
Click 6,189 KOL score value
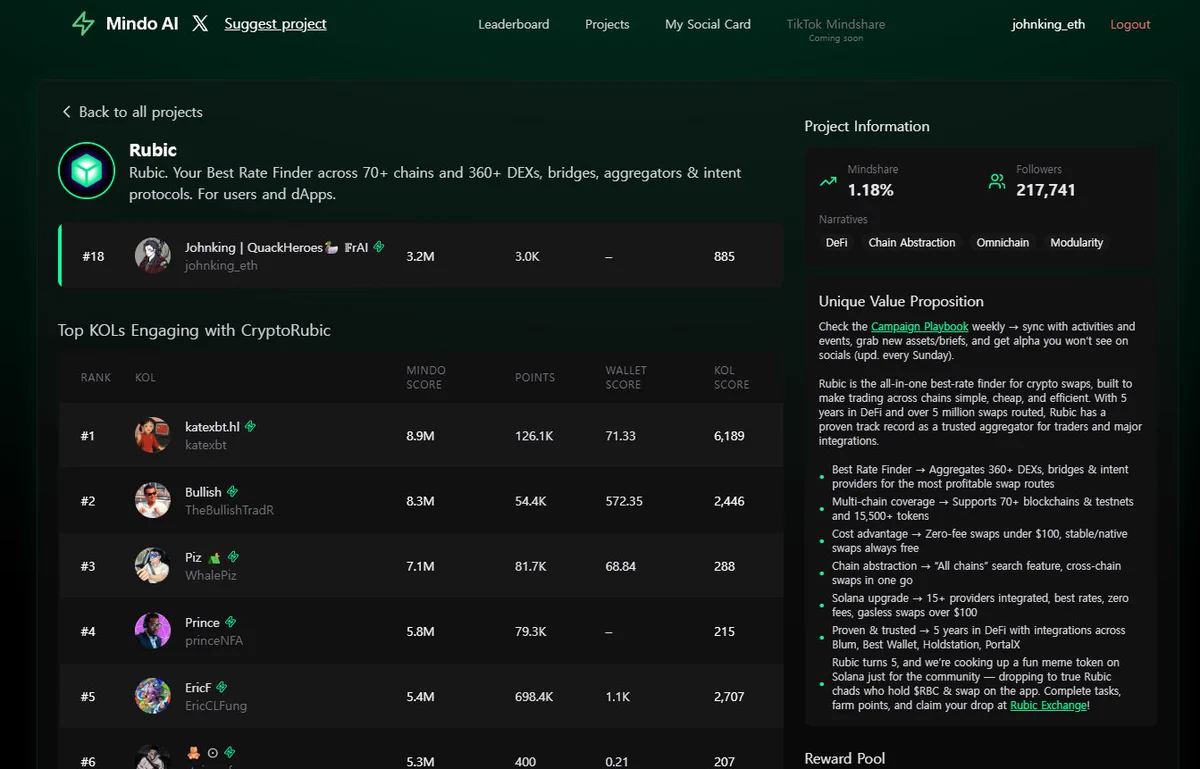(729, 436)
